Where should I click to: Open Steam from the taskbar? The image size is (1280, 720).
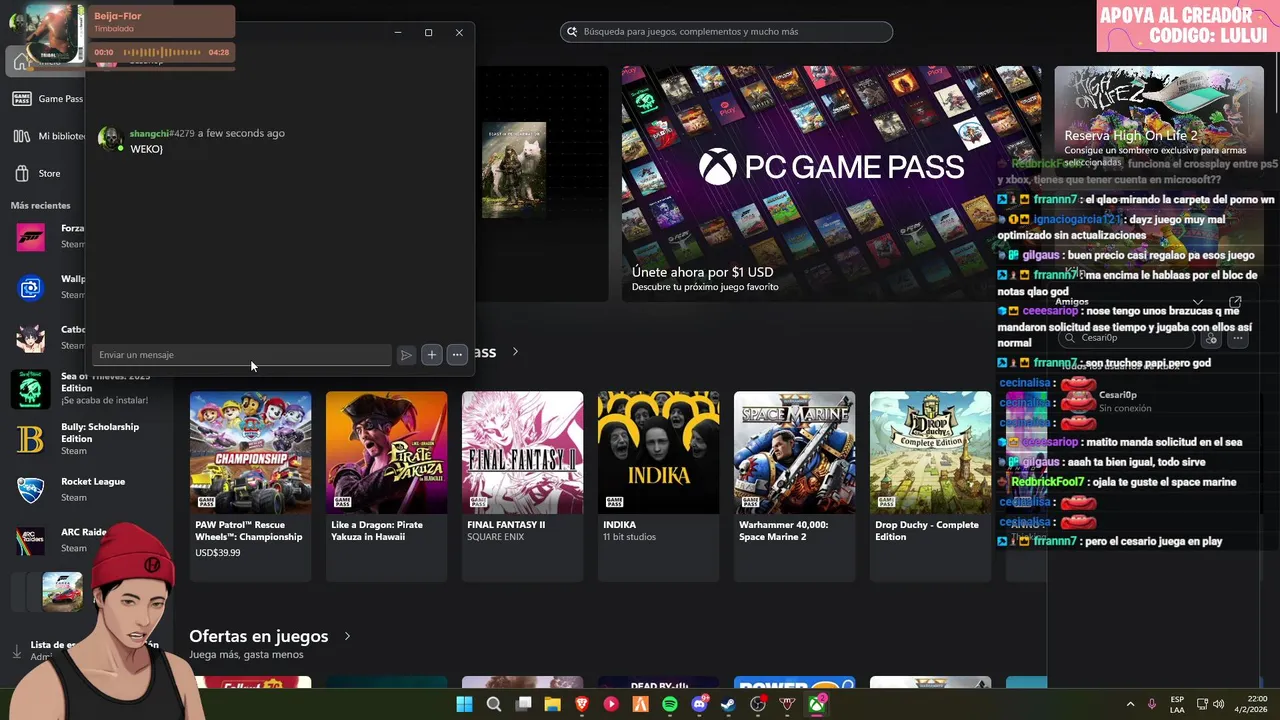pos(729,704)
